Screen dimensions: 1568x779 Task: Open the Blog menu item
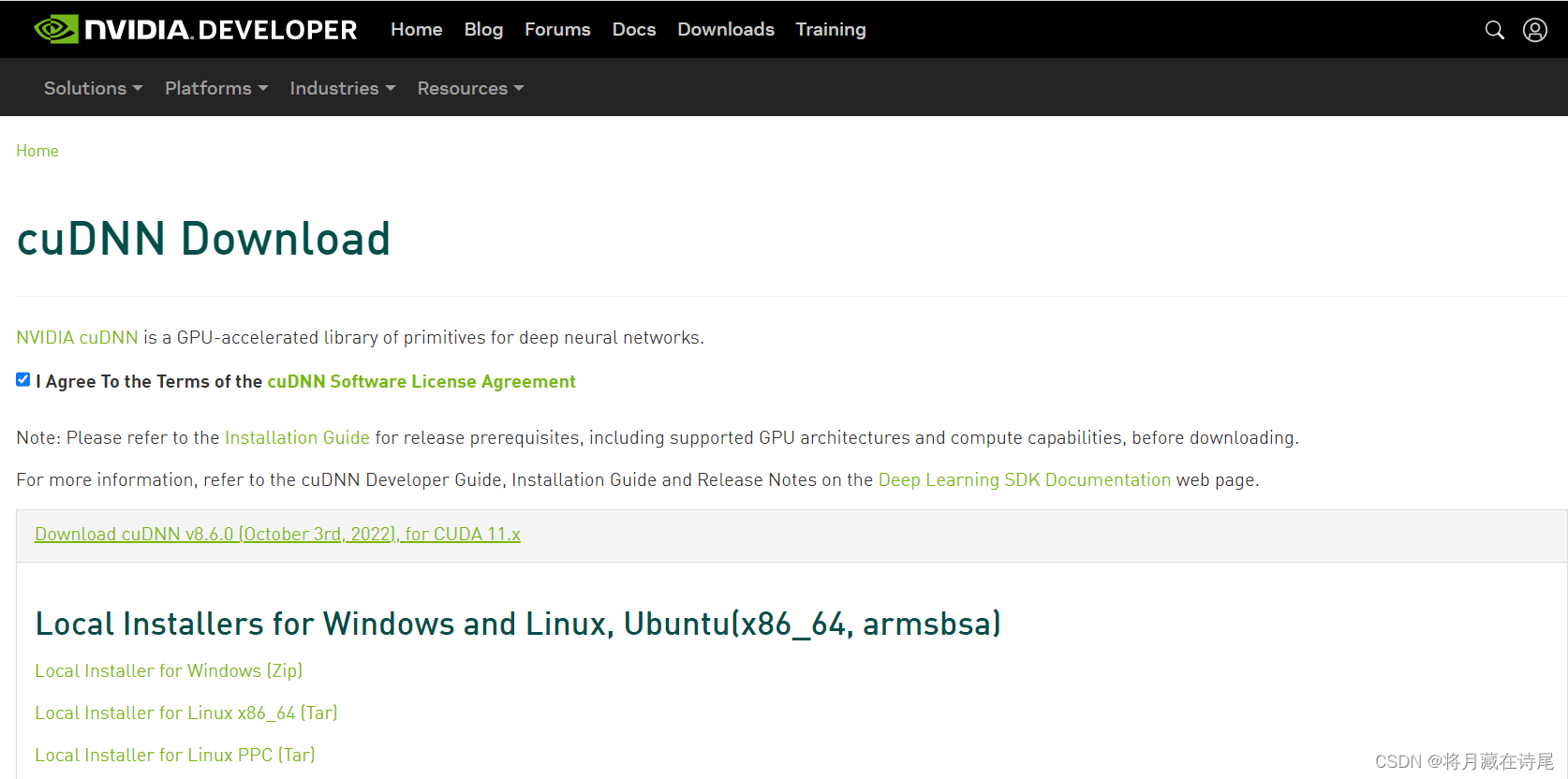(x=483, y=29)
